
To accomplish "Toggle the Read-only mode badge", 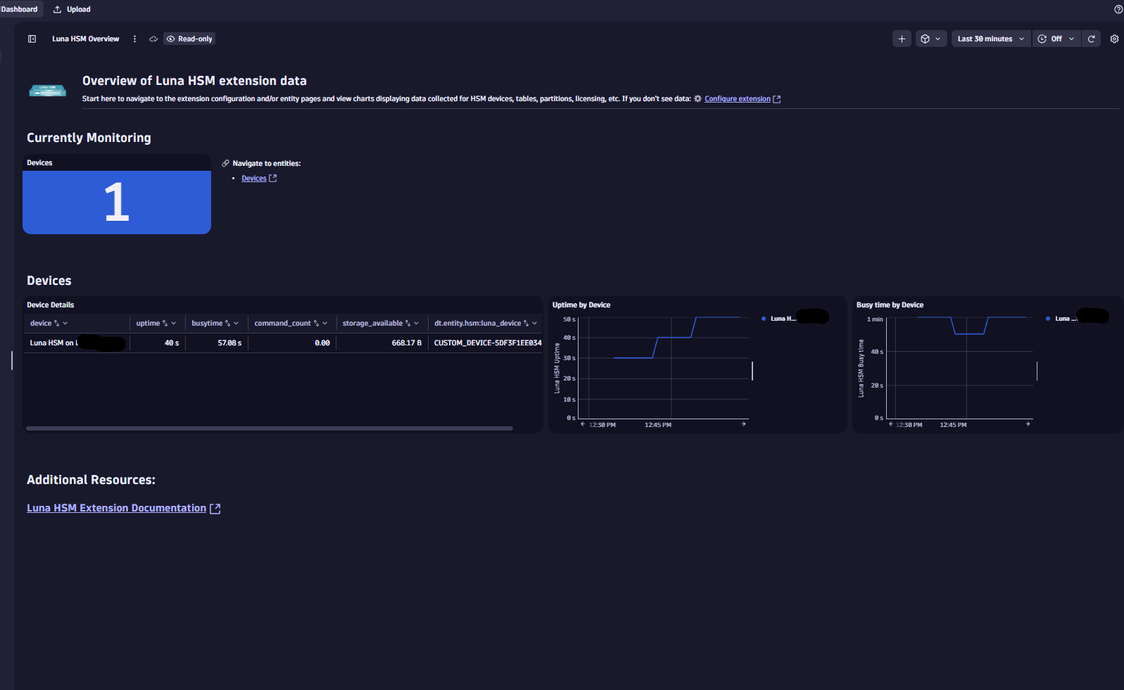I will pos(189,39).
